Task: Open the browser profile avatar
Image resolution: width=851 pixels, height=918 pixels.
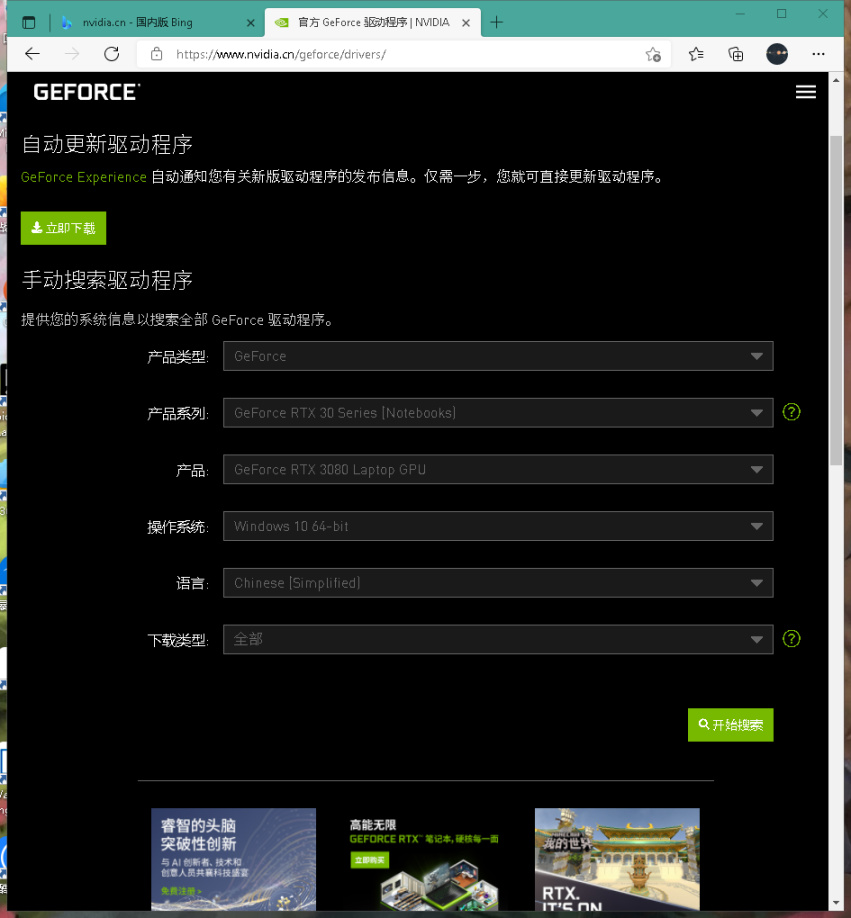Action: tap(777, 54)
